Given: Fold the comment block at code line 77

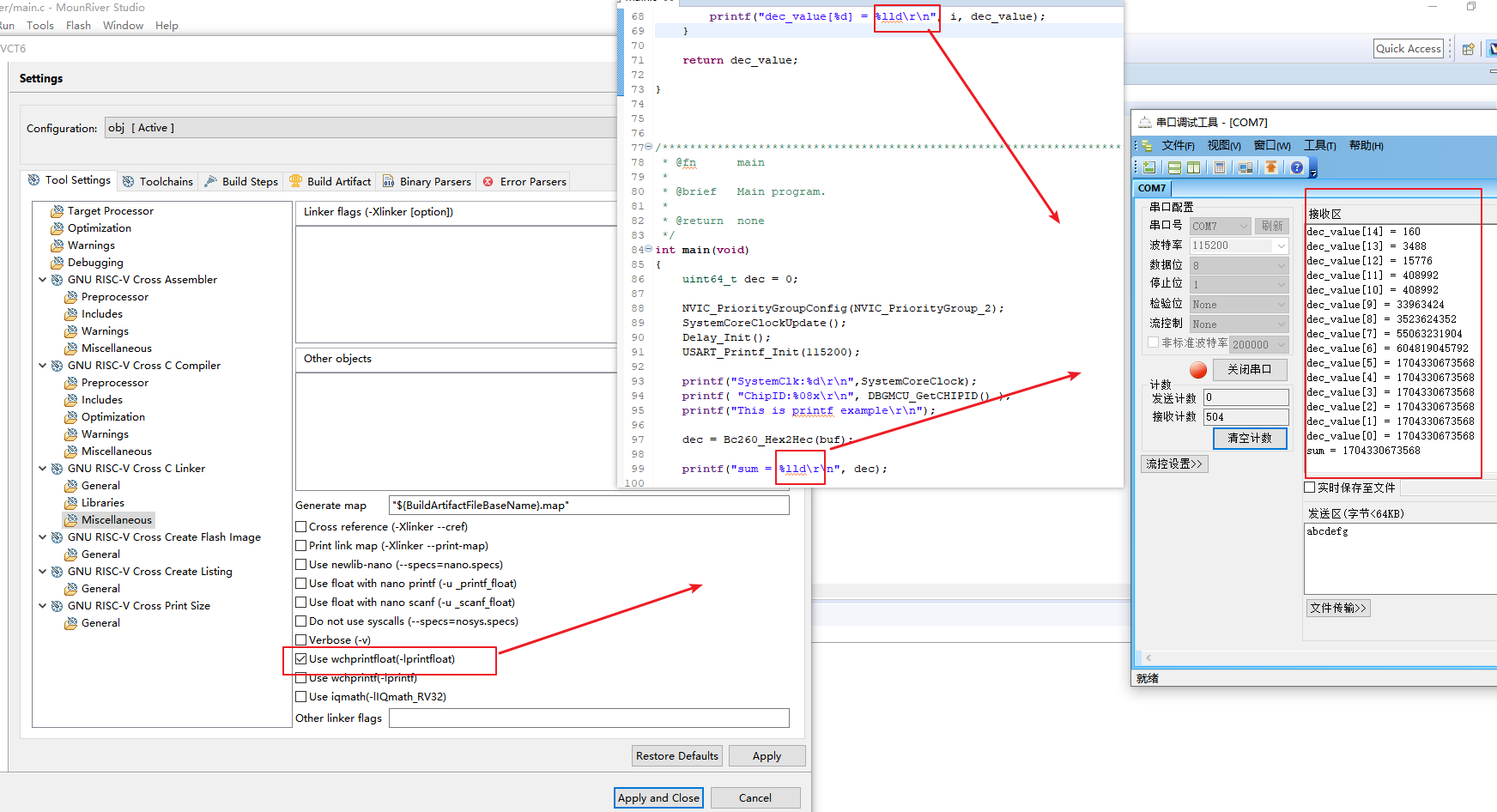Looking at the screenshot, I should tap(648, 148).
